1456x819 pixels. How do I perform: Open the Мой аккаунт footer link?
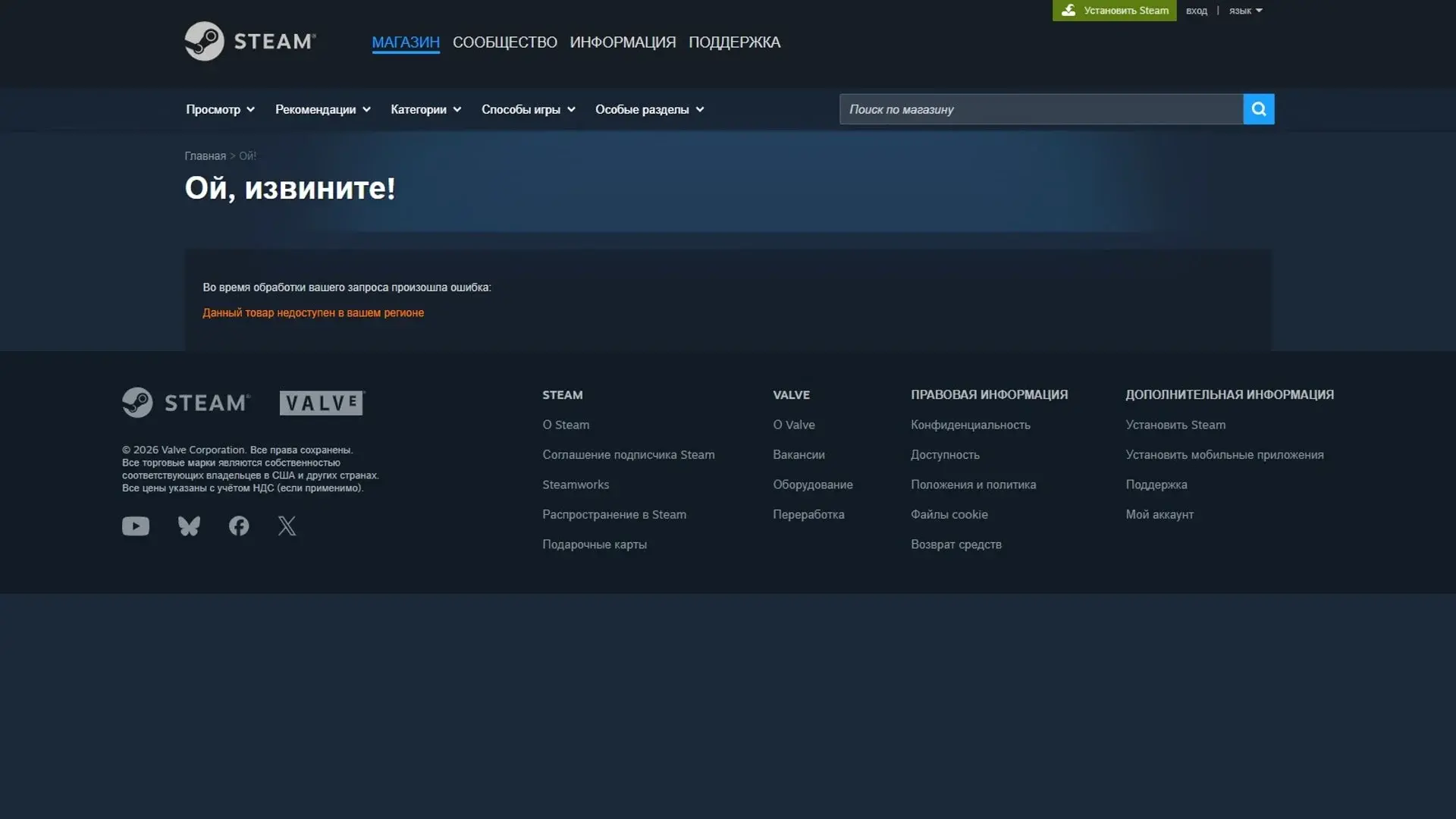[x=1159, y=514]
